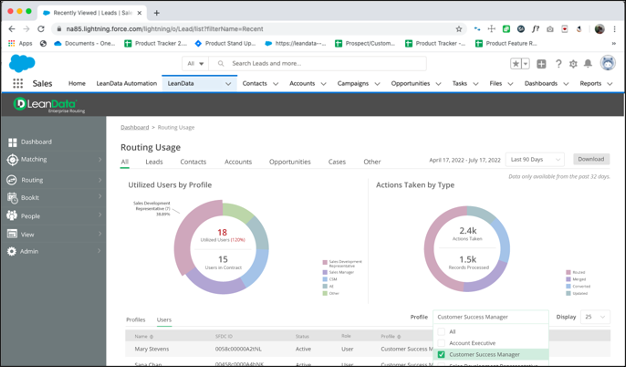
Task: Sort by the Profile column header
Action: [391, 336]
